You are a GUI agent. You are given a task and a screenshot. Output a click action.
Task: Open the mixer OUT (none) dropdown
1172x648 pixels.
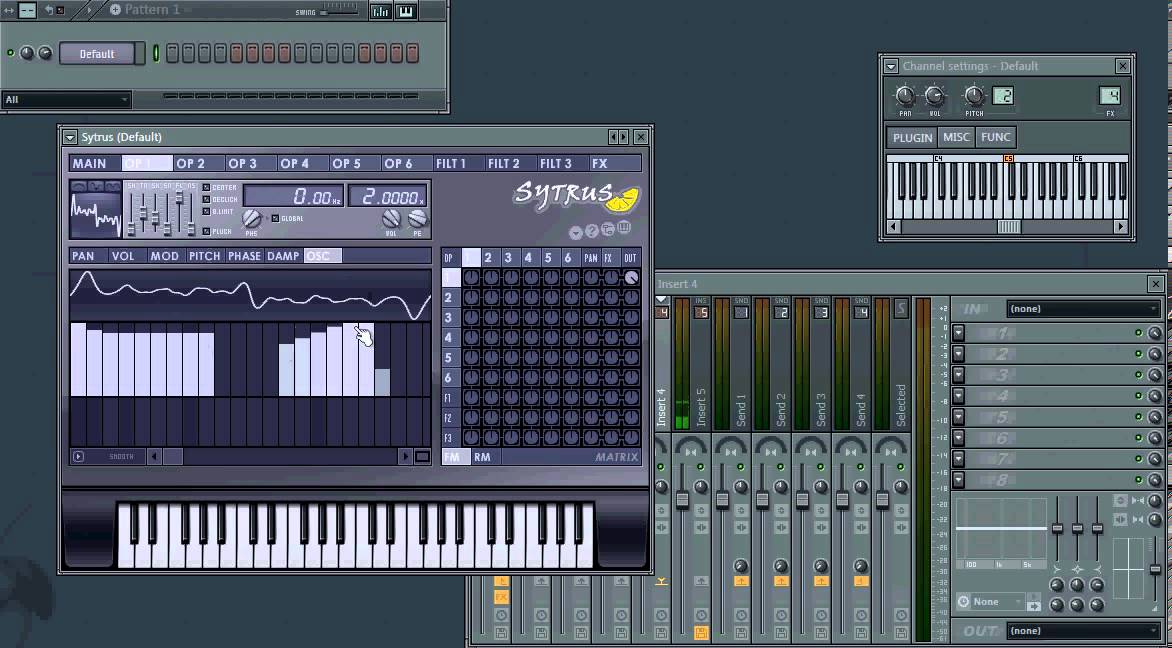(1083, 631)
